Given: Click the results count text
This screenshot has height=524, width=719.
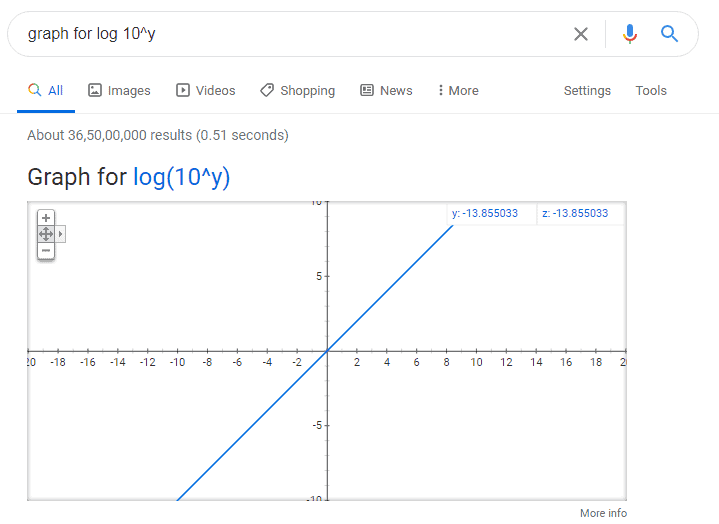Looking at the screenshot, I should [158, 135].
